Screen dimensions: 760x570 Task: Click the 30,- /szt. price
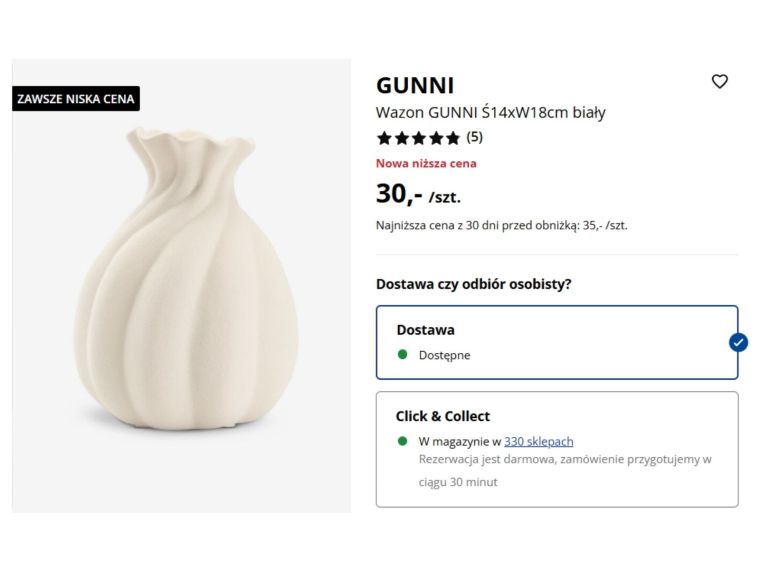click(x=418, y=194)
